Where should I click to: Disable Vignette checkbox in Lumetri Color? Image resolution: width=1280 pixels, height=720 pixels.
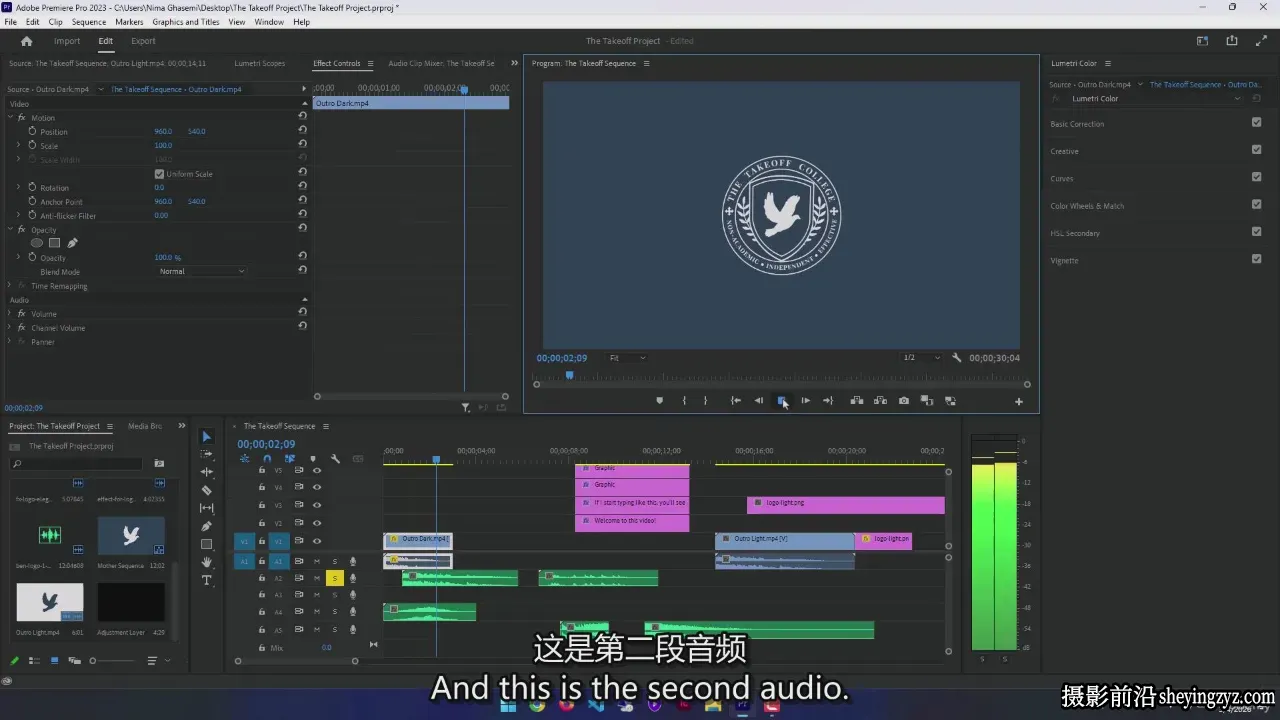pos(1256,259)
